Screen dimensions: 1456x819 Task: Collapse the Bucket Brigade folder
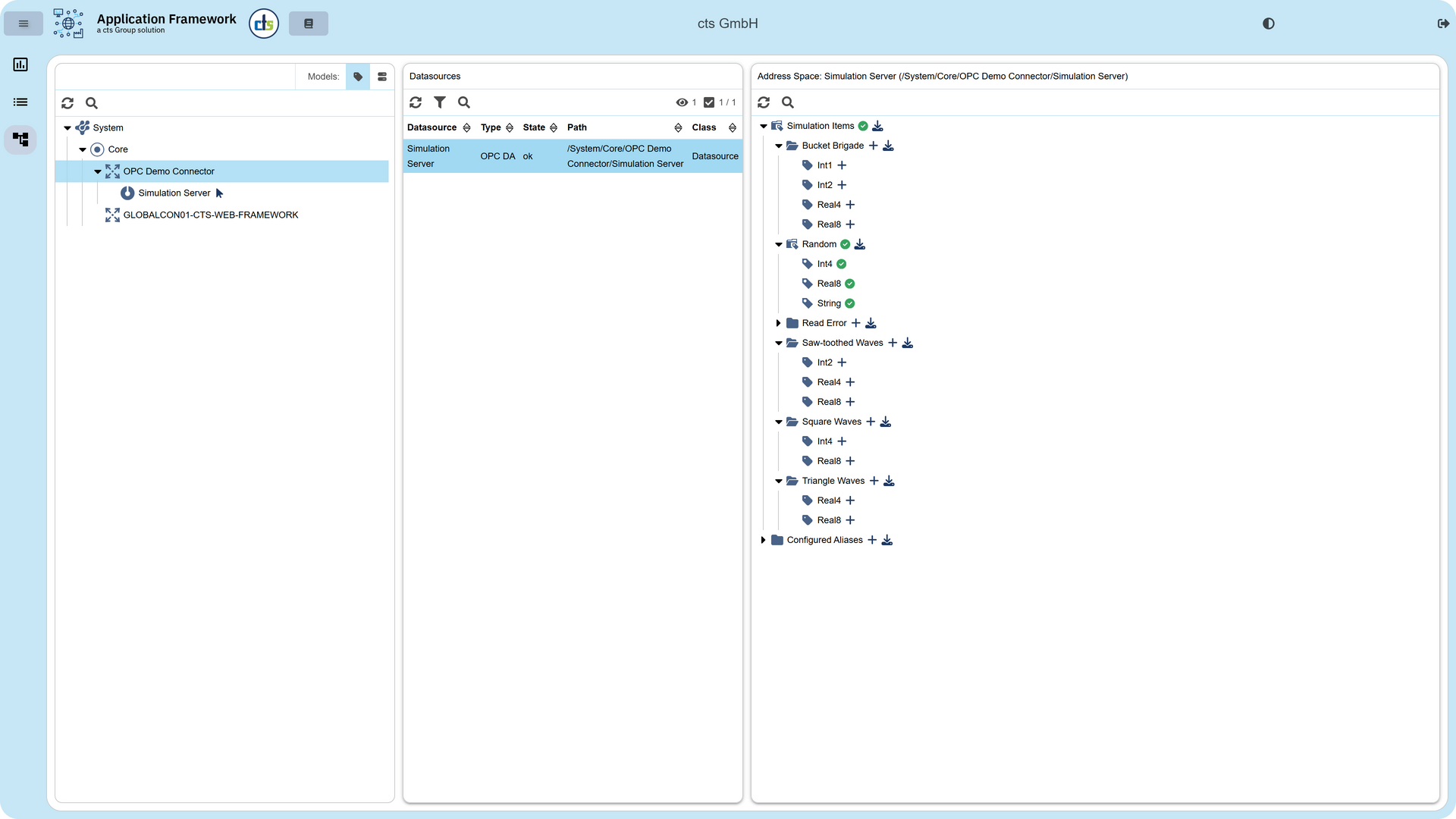click(779, 146)
